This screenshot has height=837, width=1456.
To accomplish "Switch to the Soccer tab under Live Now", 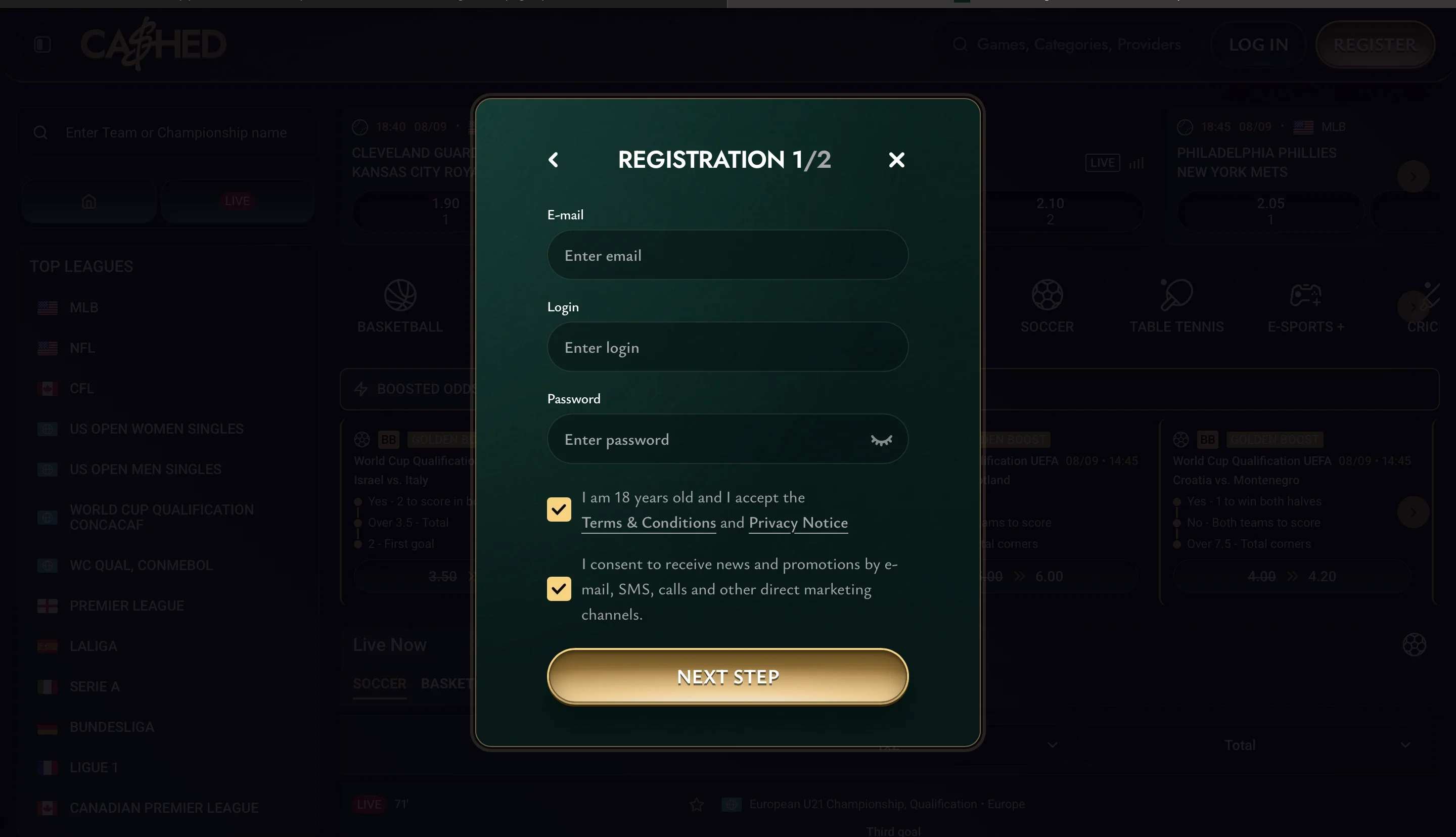I will click(x=379, y=683).
